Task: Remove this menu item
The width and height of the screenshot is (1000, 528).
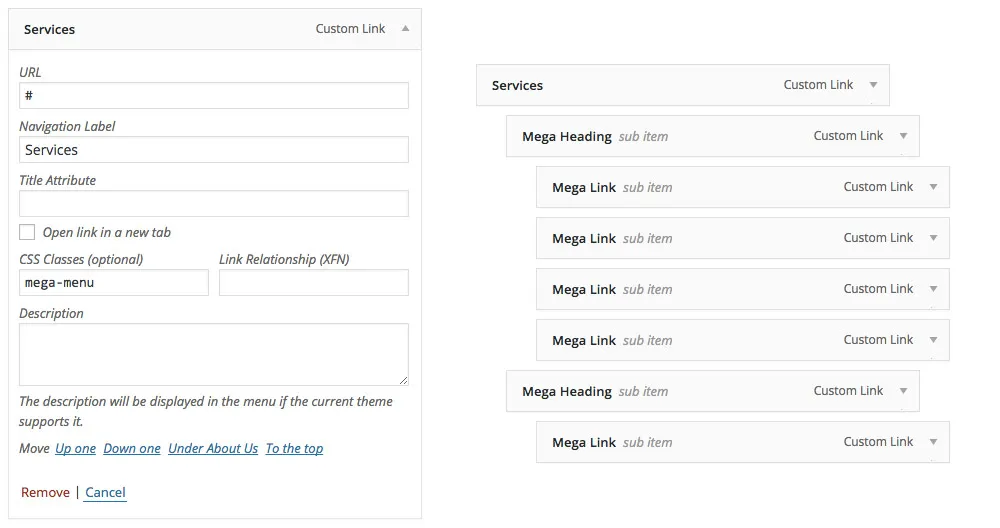Action: 45,492
